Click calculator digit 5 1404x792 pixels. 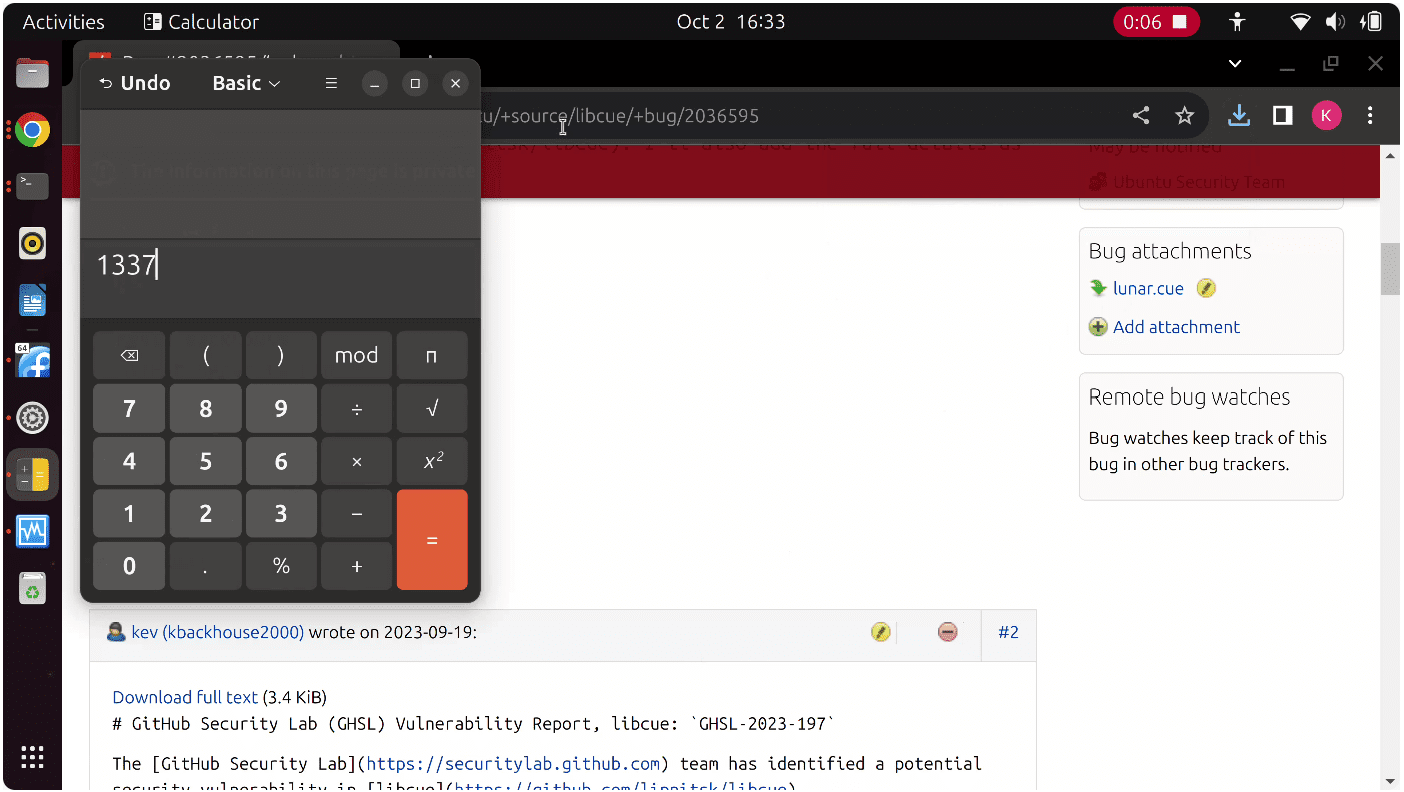click(x=205, y=461)
